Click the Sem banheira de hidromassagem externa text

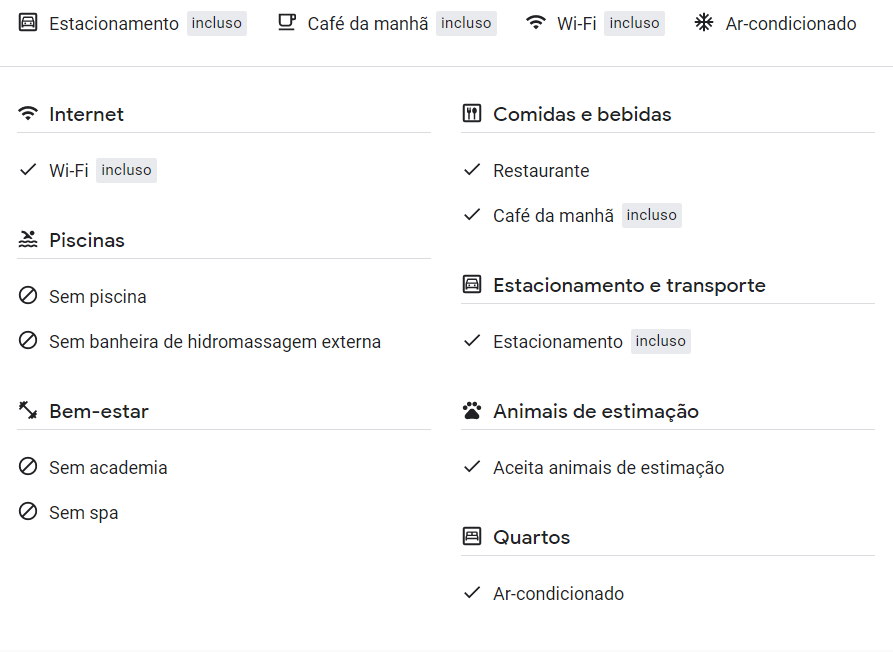click(215, 342)
